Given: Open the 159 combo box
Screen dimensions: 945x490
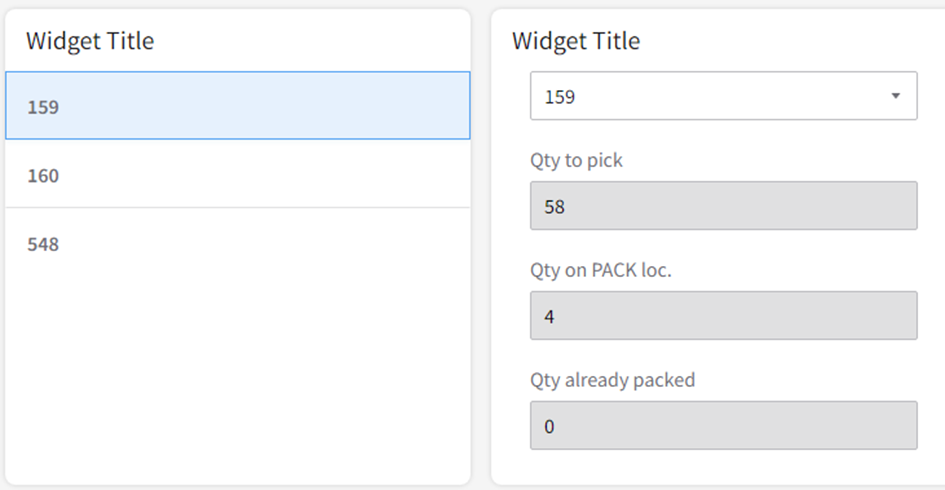Looking at the screenshot, I should 722,96.
